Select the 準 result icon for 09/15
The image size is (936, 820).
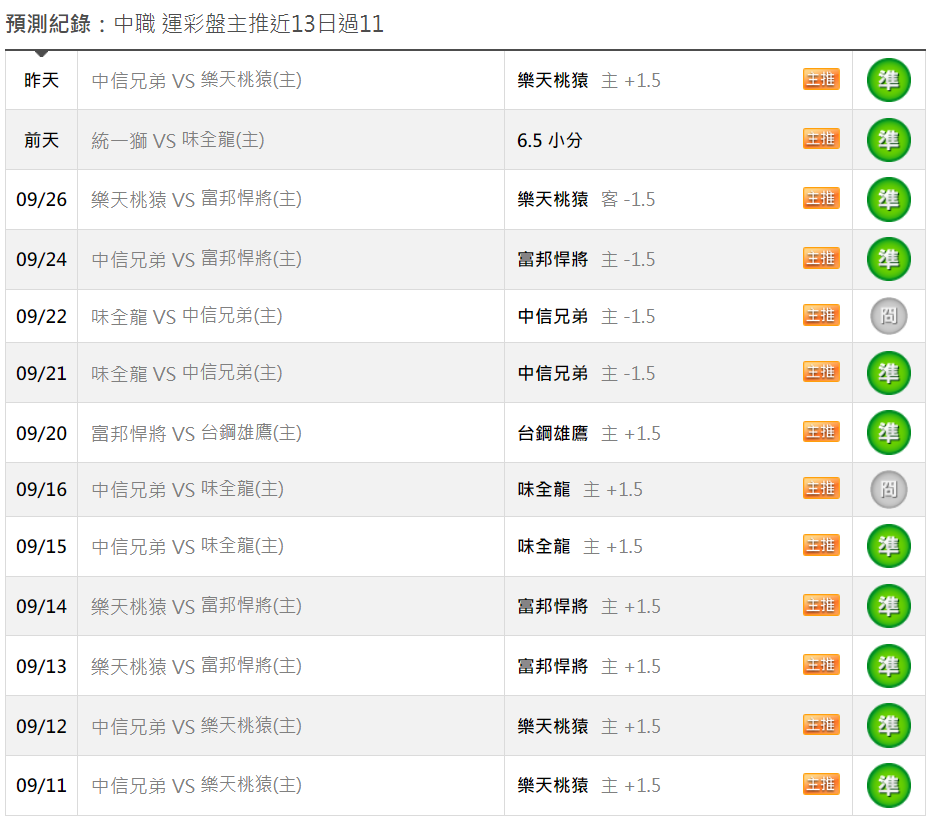coord(888,546)
